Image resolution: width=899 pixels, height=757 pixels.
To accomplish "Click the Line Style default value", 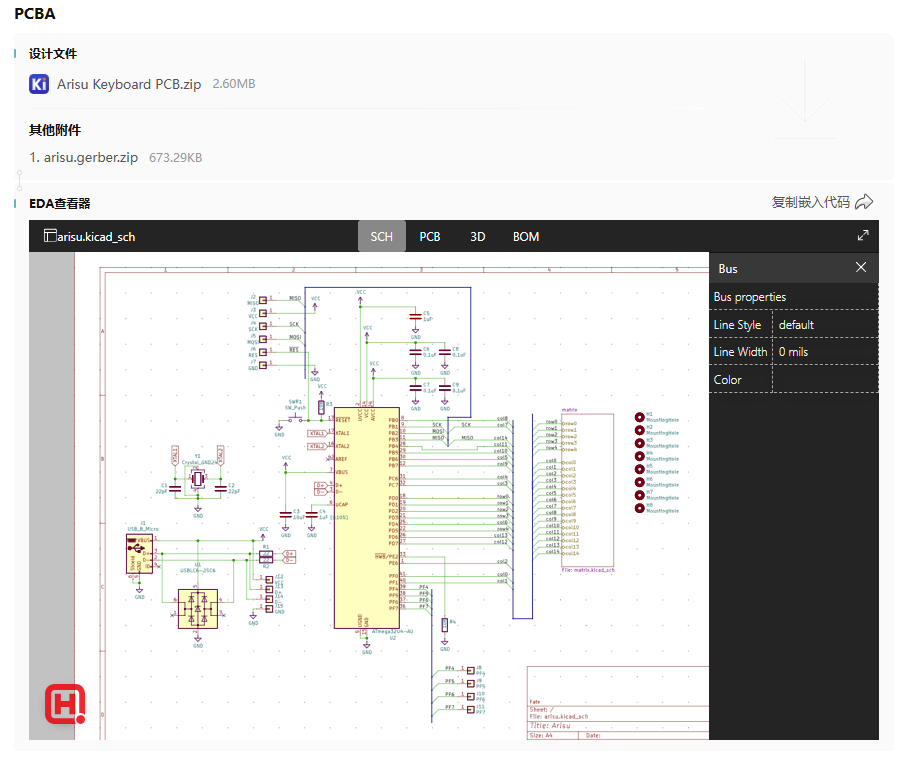I will click(x=796, y=325).
